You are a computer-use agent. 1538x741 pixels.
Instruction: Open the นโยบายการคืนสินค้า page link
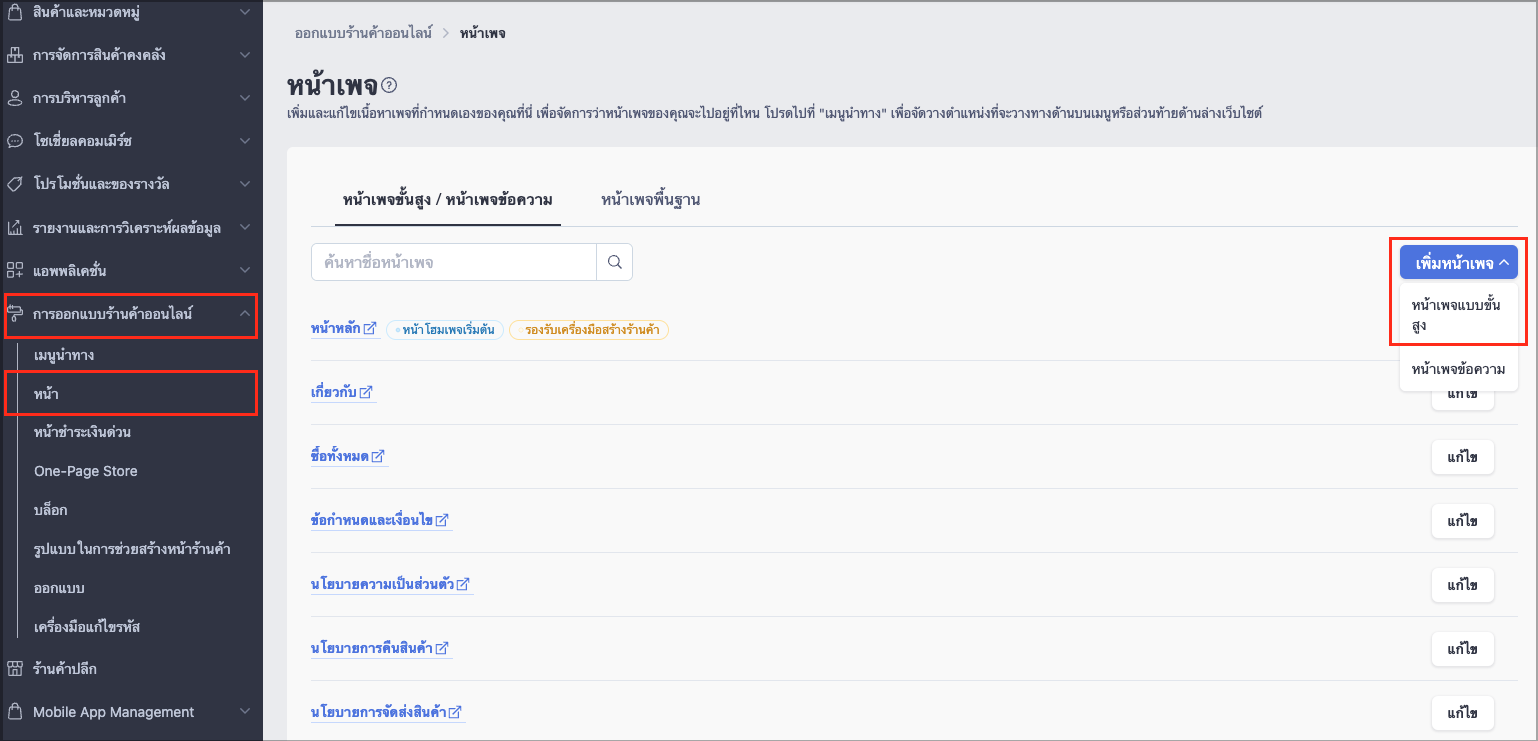click(x=372, y=648)
